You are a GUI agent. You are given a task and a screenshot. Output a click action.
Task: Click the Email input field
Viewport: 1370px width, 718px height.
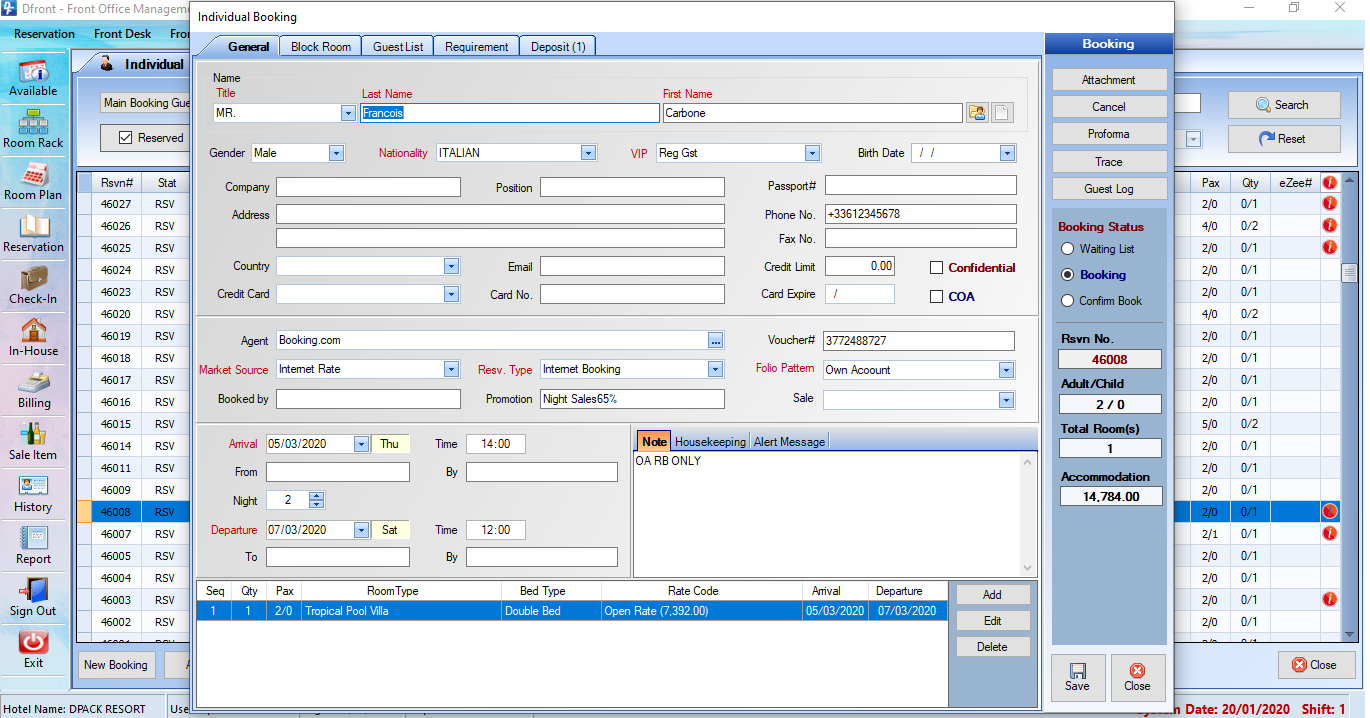(x=632, y=266)
